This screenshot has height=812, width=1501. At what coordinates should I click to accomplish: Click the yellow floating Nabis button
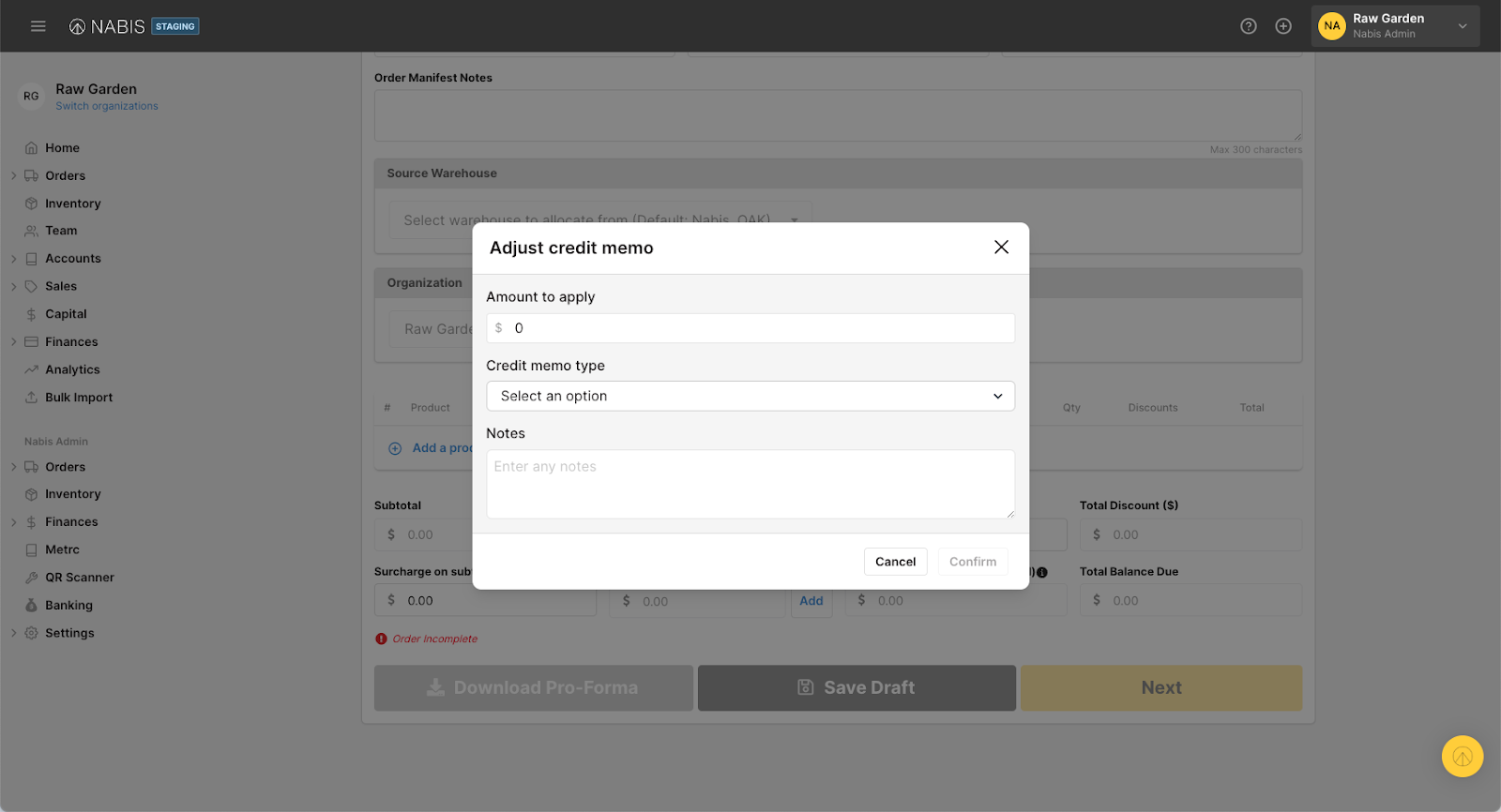coord(1462,756)
